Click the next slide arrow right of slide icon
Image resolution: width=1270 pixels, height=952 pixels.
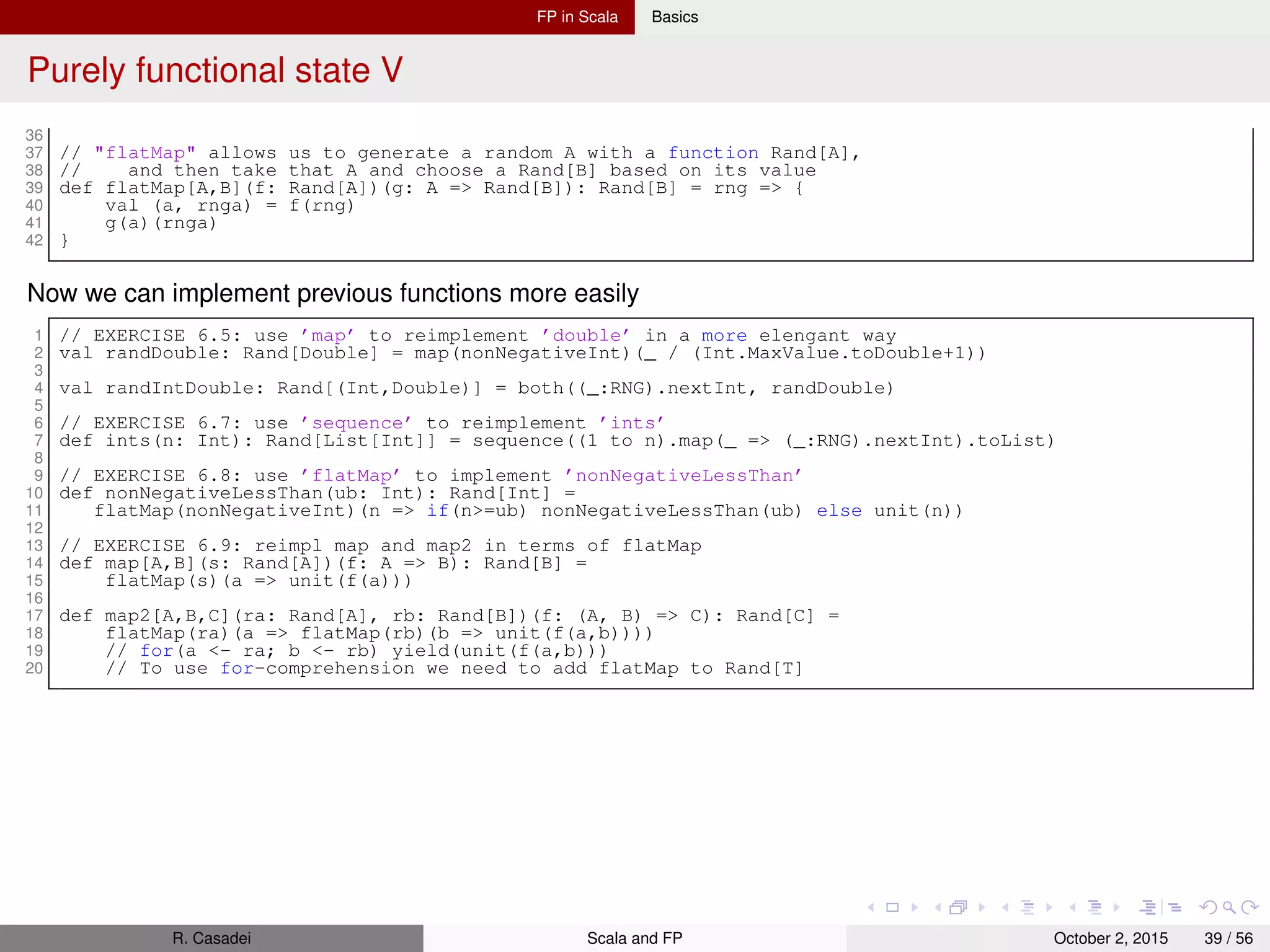click(915, 907)
